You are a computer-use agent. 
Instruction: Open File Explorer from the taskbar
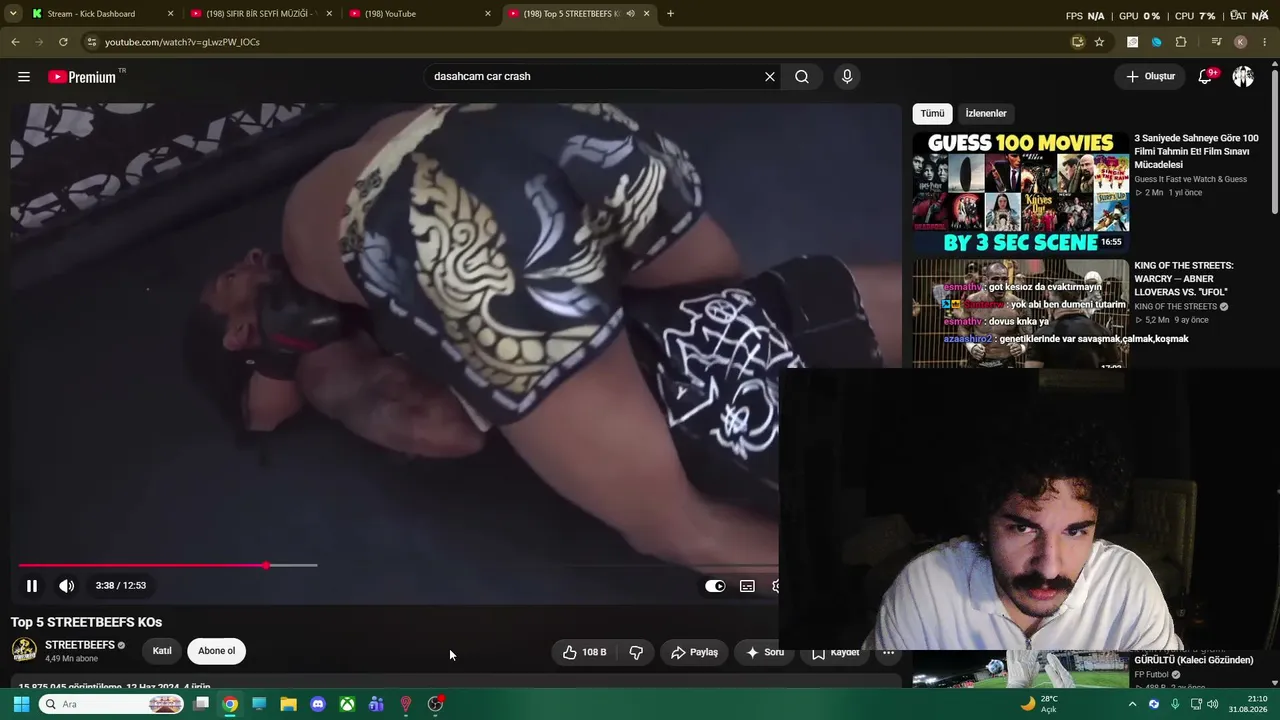coord(289,704)
